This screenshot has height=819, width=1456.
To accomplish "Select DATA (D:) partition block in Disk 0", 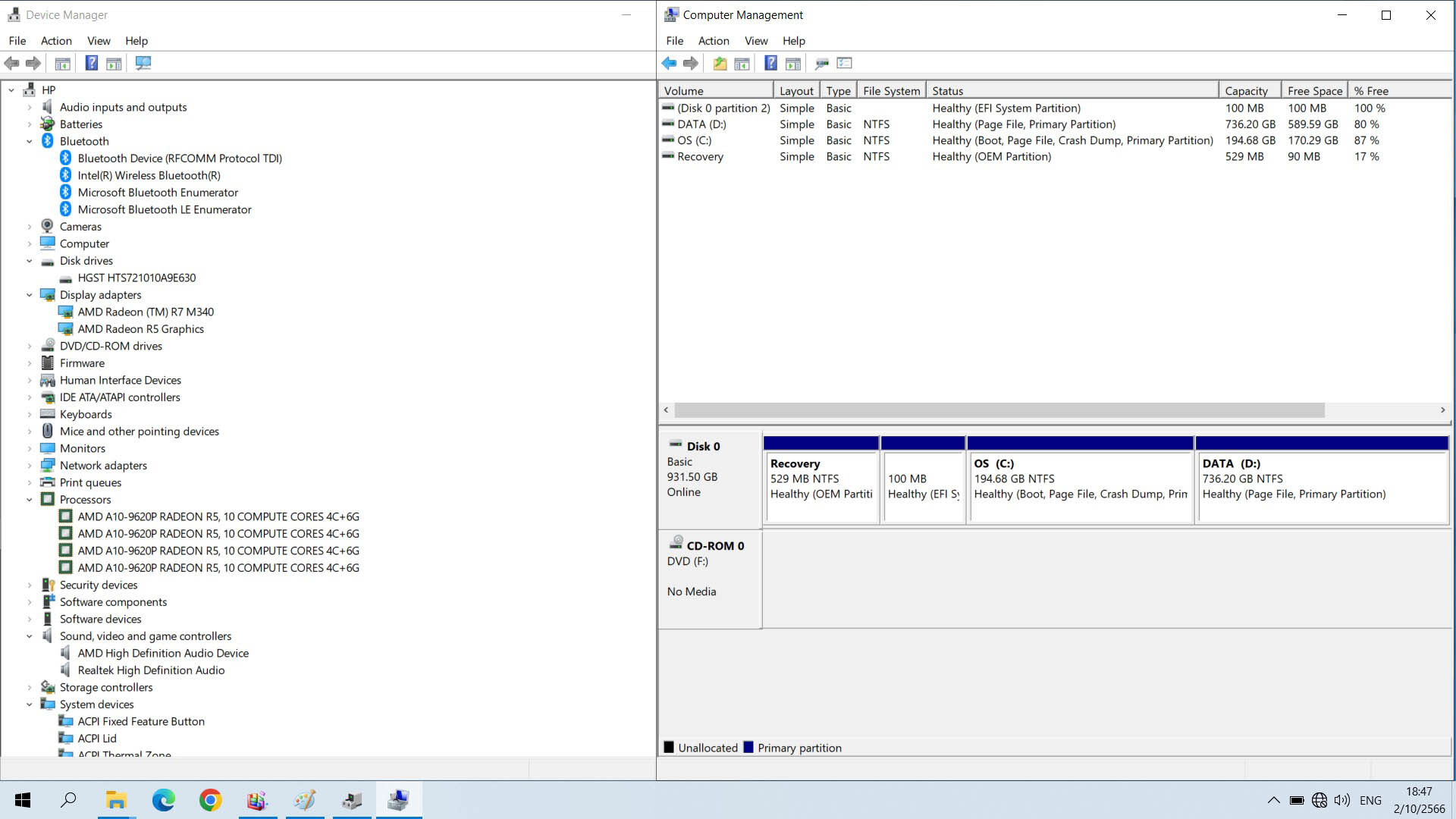I will (x=1322, y=480).
